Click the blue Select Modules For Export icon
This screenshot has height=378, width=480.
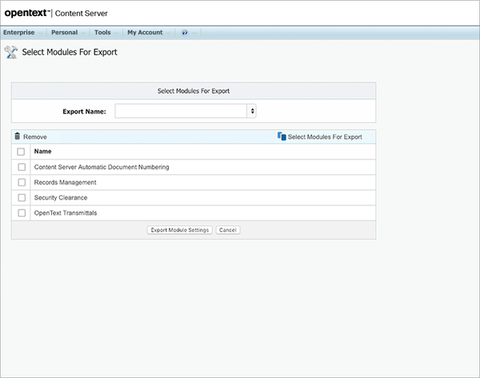point(282,136)
